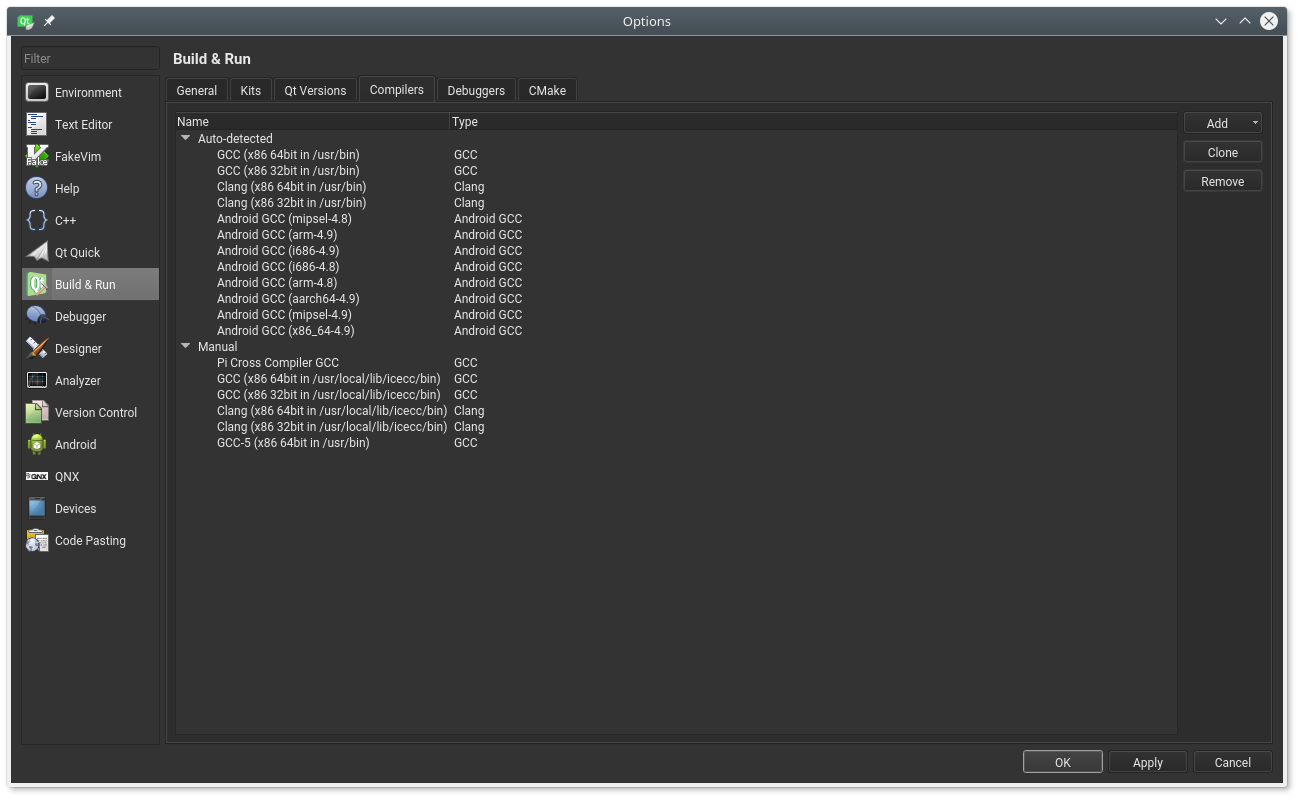The width and height of the screenshot is (1300, 800).
Task: Click the Apply button
Action: tap(1148, 762)
